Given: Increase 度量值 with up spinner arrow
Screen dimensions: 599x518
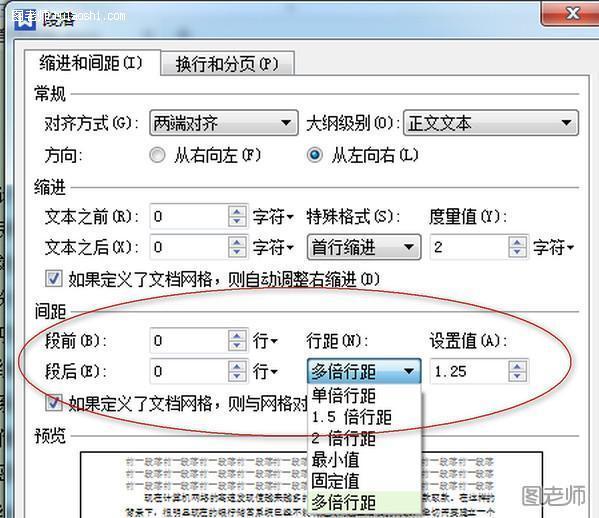Looking at the screenshot, I should [x=517, y=242].
